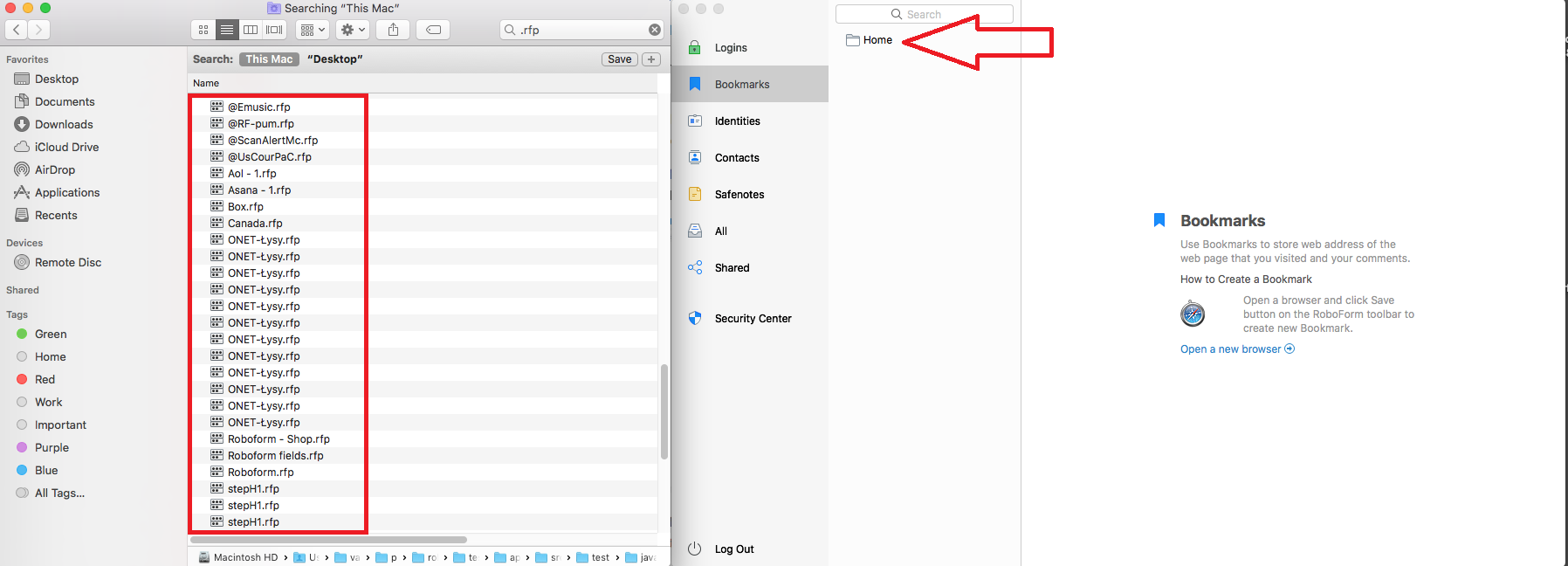
Task: Select the @RF-pum.rfp file
Action: [260, 123]
